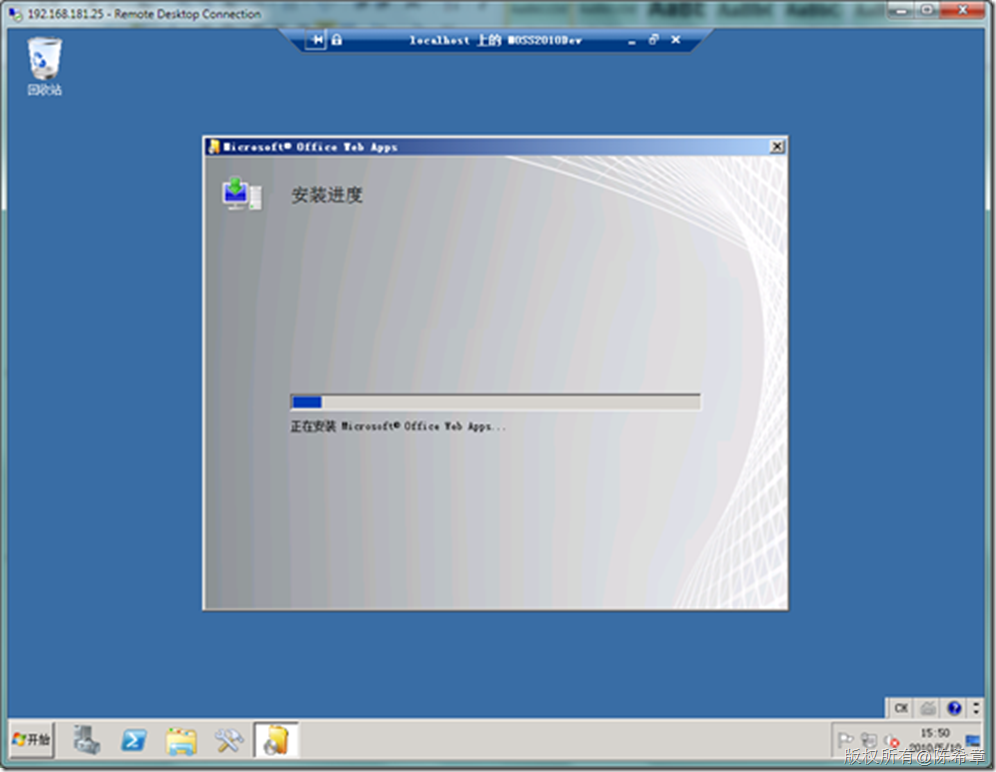Restore down the localhost connection bar session
The width and height of the screenshot is (996, 772).
click(654, 40)
